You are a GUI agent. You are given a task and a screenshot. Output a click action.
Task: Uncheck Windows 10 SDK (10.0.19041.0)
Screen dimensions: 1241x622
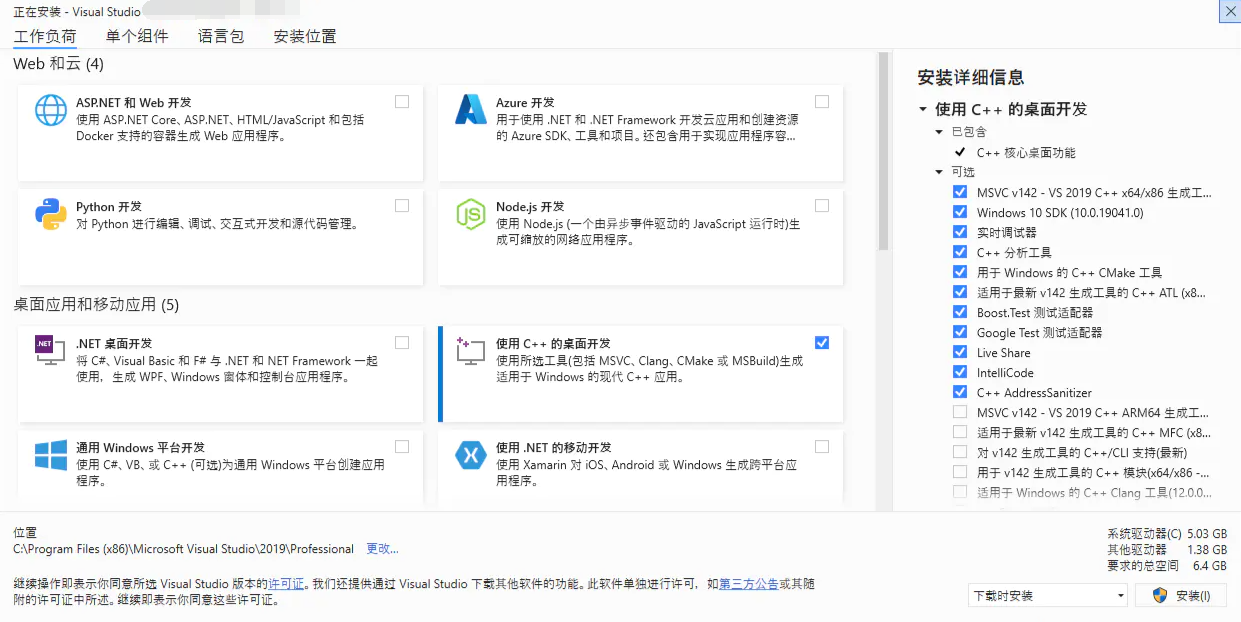[960, 212]
